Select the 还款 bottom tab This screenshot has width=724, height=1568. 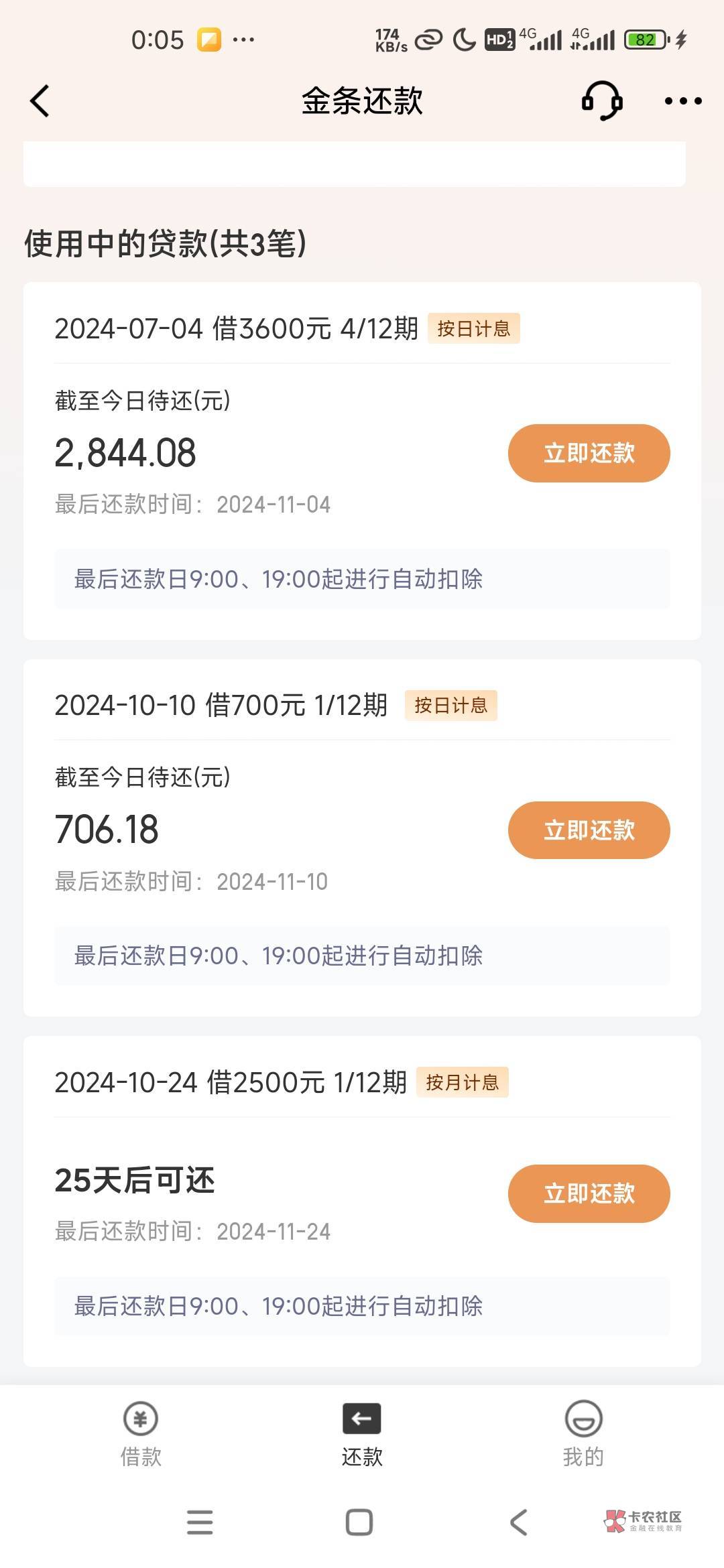coord(362,1433)
